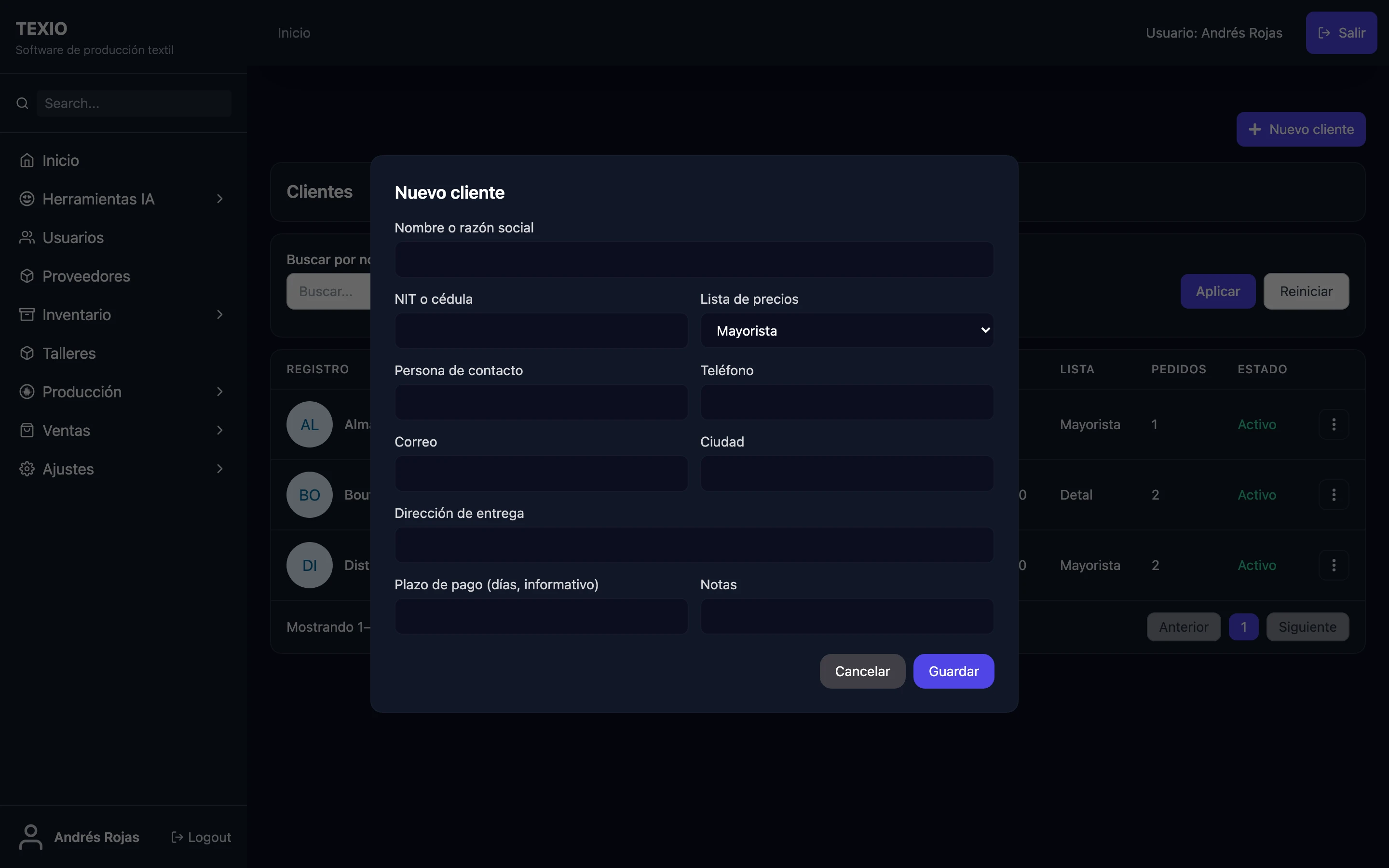Click the Salir button in header

[x=1341, y=33]
